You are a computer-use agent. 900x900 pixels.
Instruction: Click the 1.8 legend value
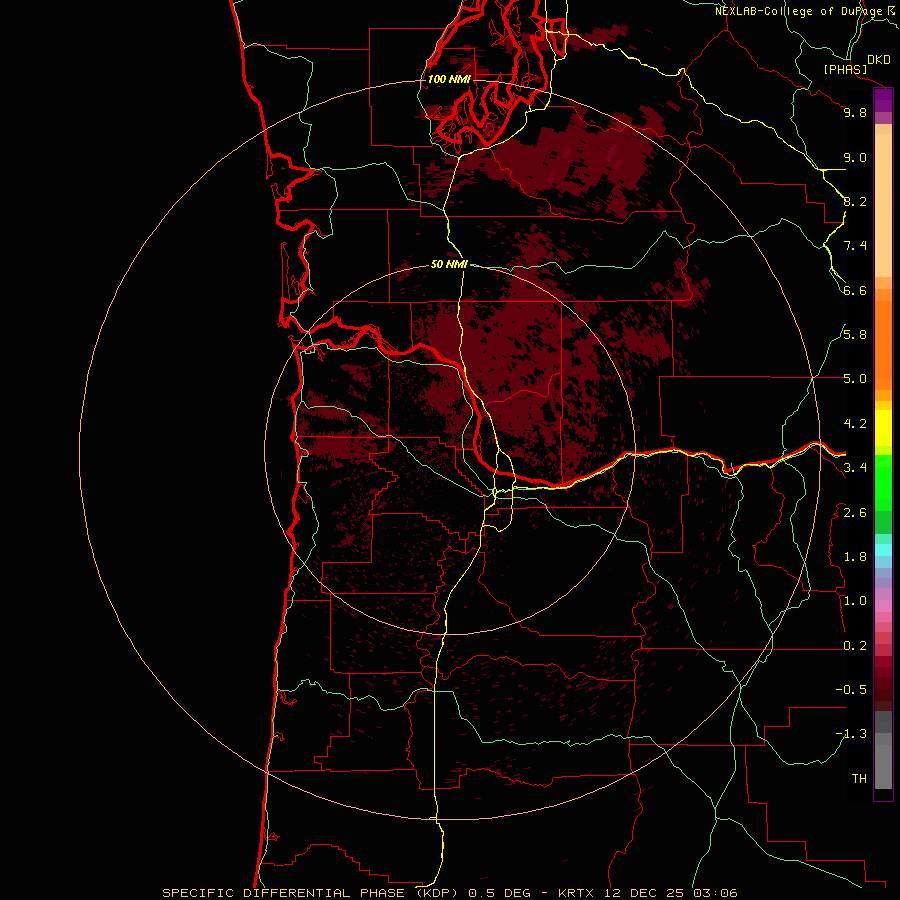855,557
